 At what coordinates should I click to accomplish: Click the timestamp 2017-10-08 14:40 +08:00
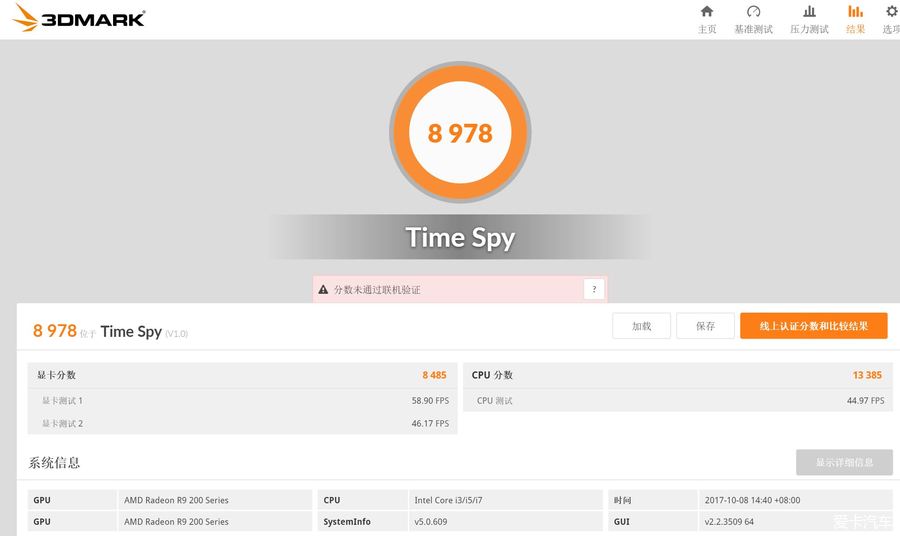coord(752,500)
